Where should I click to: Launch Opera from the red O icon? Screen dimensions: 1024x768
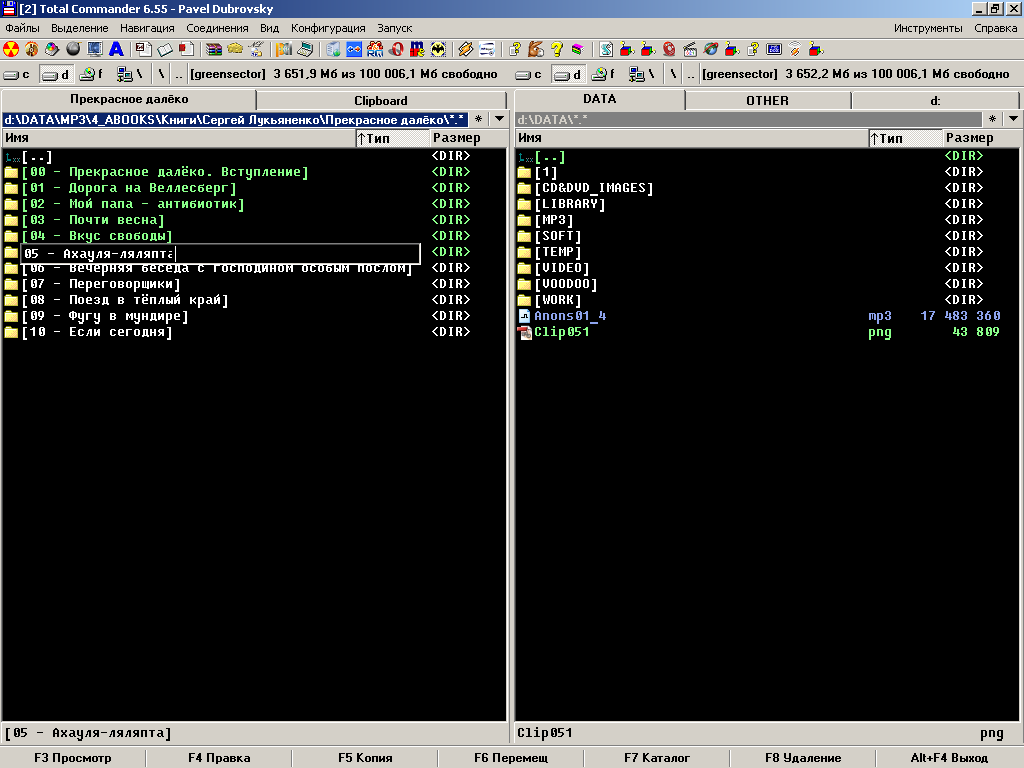point(396,49)
